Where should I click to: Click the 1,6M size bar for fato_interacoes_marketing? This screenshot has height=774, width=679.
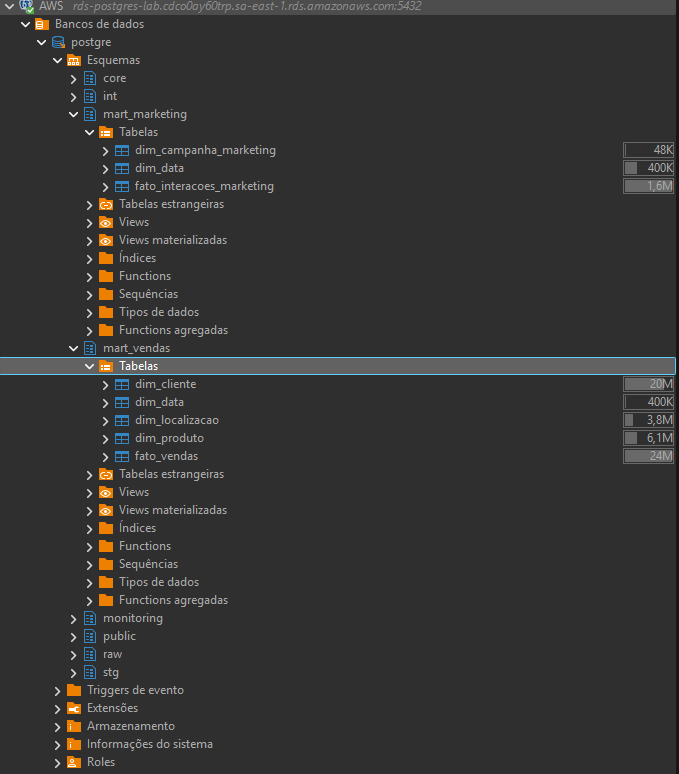click(649, 186)
